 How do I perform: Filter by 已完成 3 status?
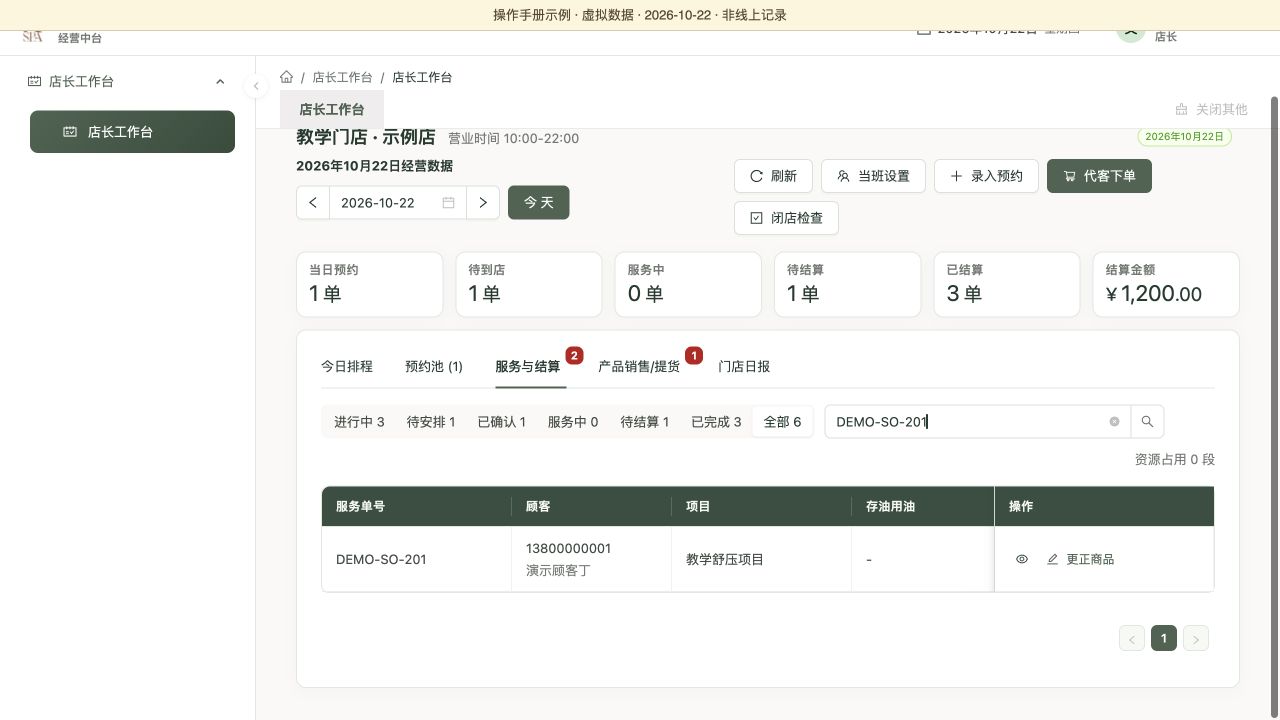(716, 422)
